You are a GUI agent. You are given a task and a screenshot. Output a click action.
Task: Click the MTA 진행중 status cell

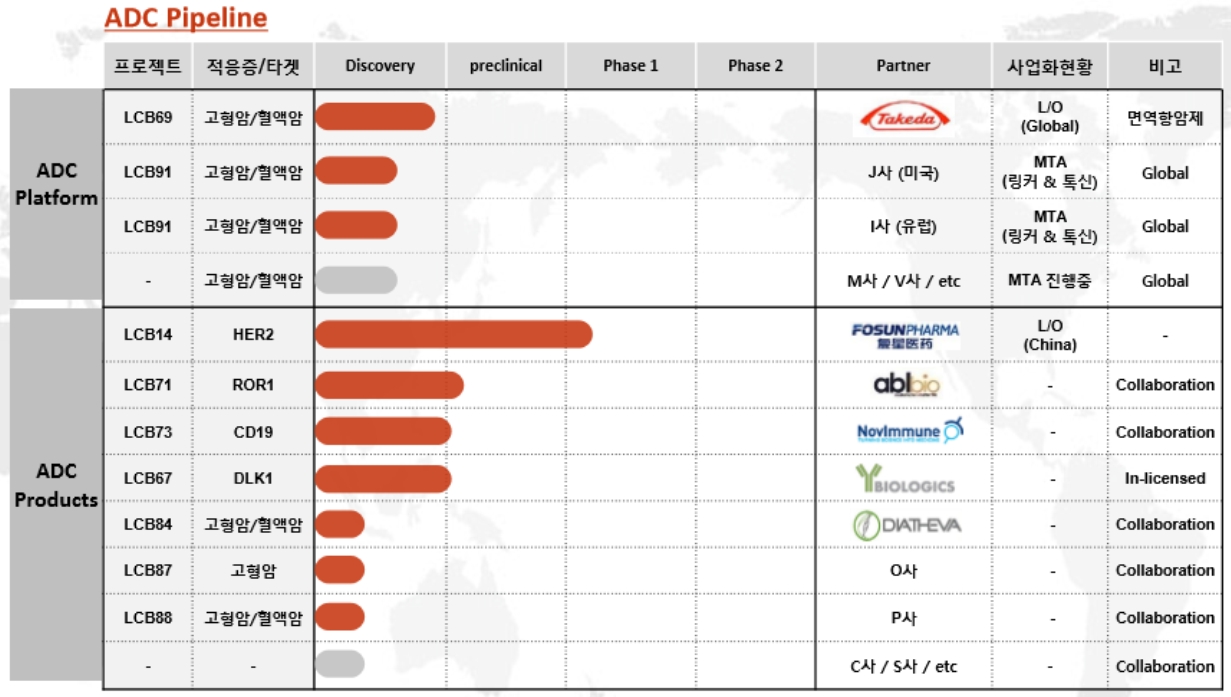(1050, 281)
